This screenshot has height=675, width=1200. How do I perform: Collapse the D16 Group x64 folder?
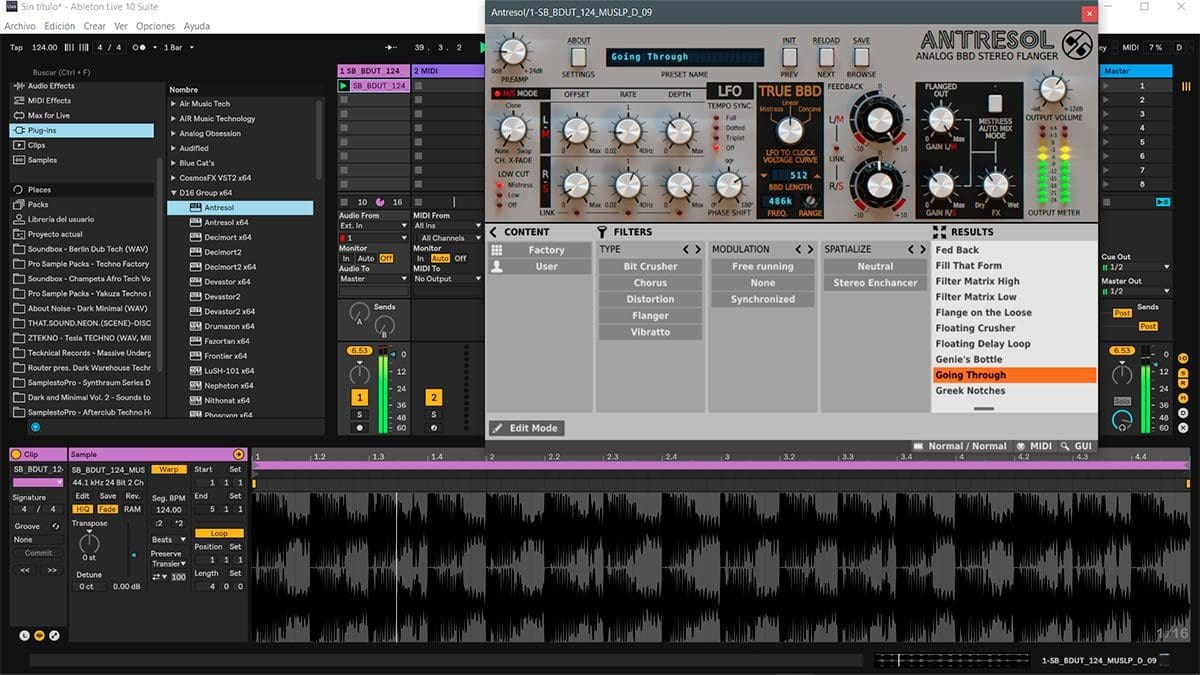[174, 193]
